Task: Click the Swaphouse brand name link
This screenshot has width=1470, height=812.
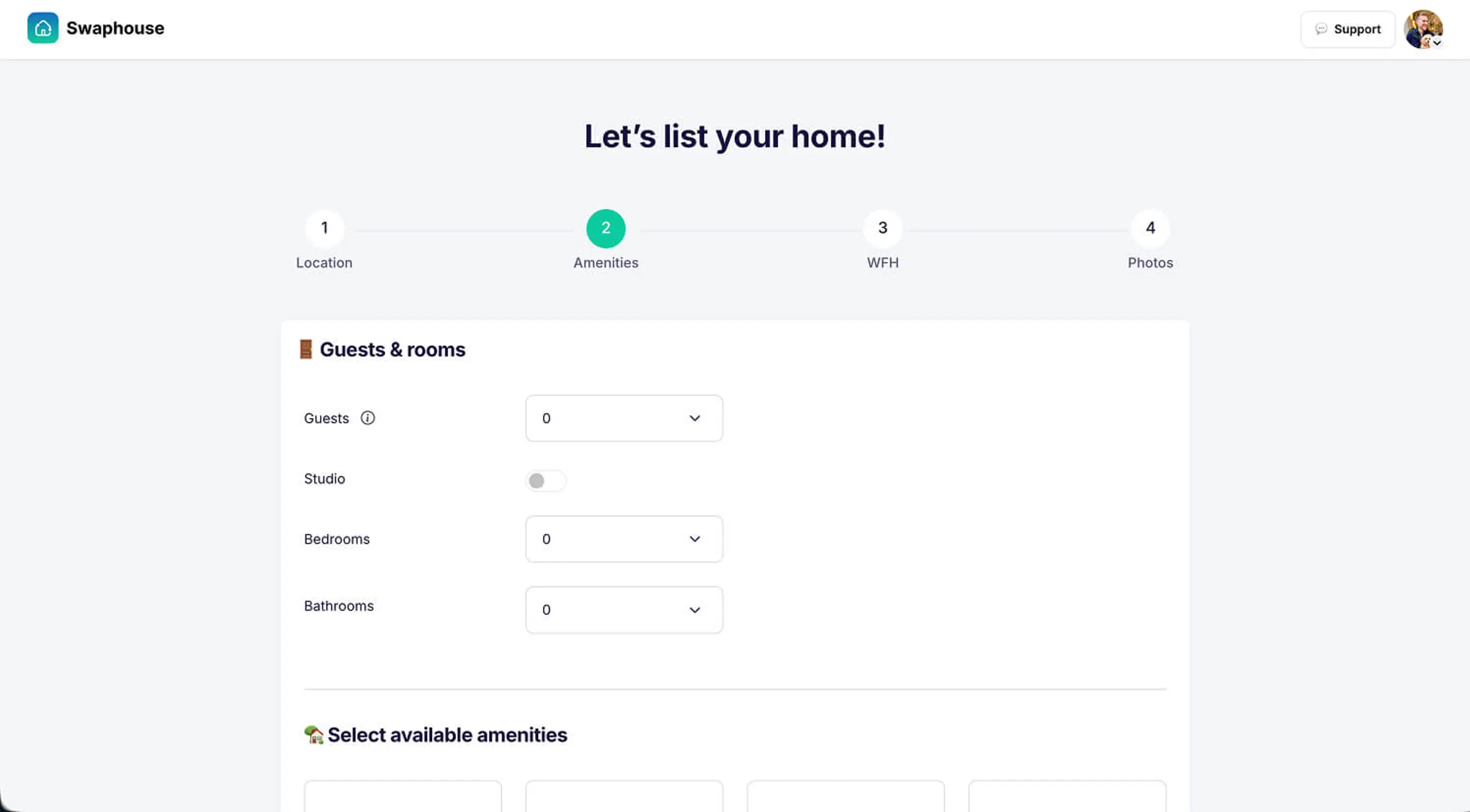Action: pos(115,28)
